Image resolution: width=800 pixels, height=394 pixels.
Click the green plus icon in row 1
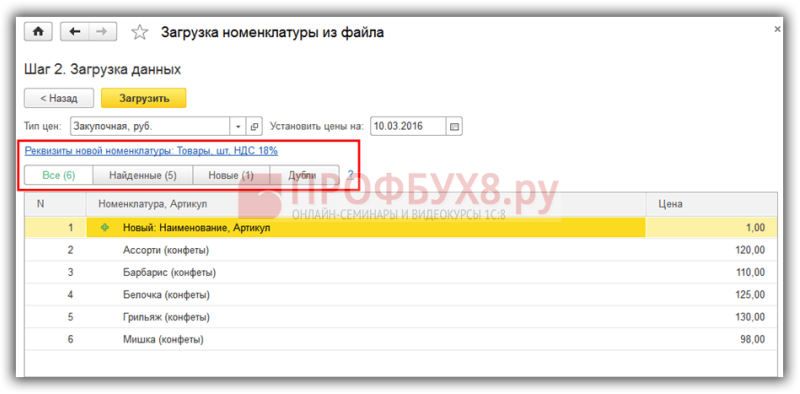point(105,228)
